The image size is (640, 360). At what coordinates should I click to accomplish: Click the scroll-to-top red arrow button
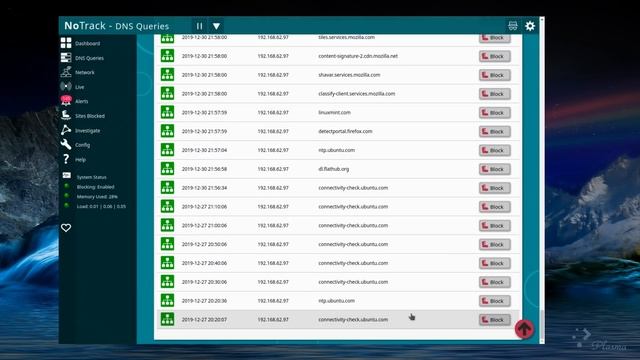524,329
